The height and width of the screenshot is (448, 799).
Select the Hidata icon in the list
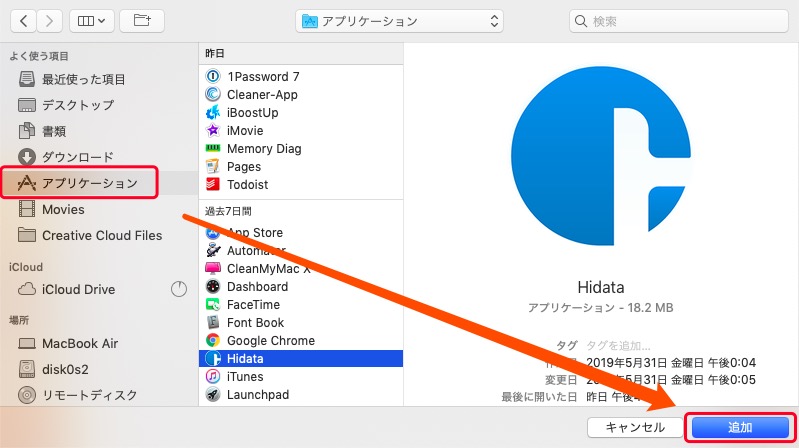(x=212, y=358)
